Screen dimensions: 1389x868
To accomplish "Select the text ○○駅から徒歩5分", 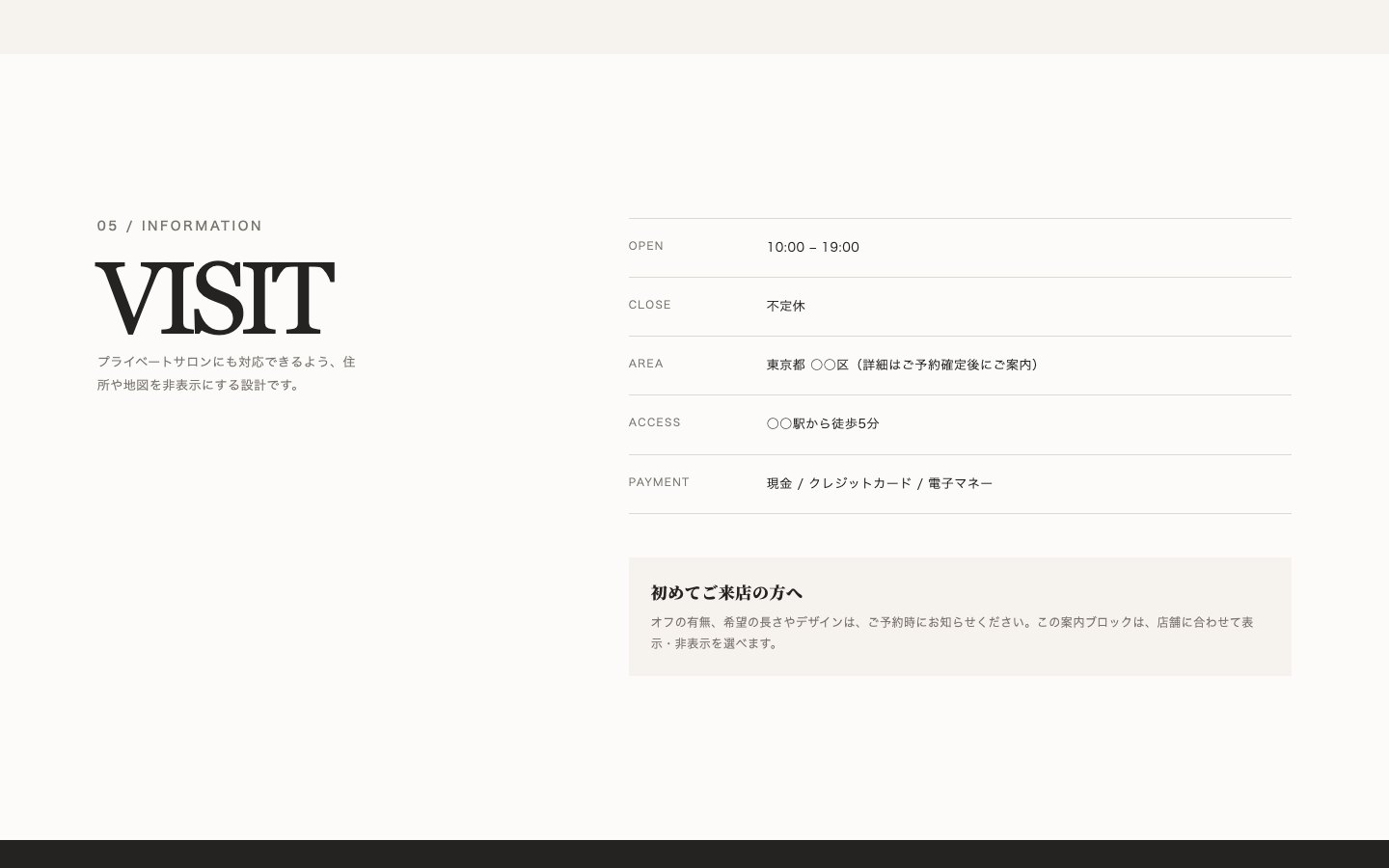I will click(823, 423).
